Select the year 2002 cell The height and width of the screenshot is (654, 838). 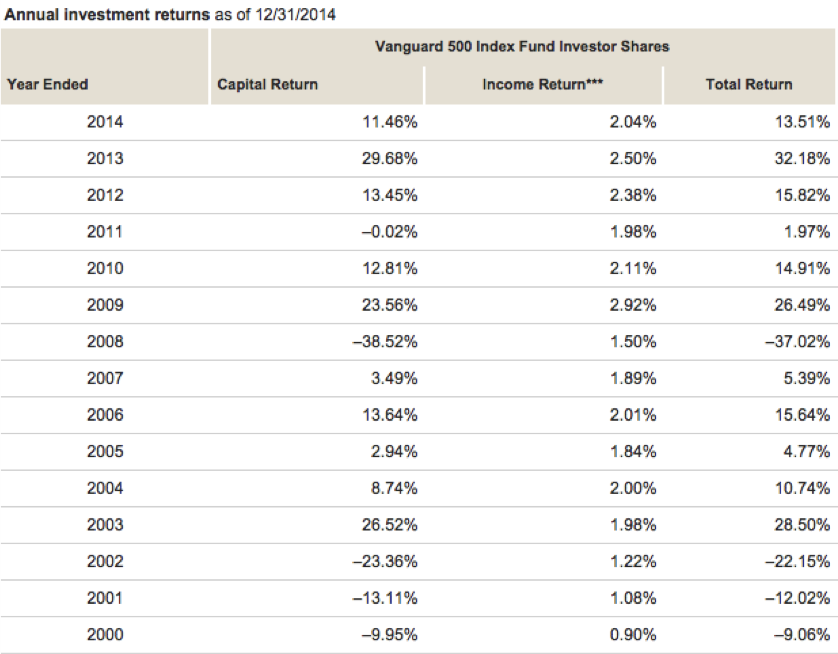[x=105, y=562]
